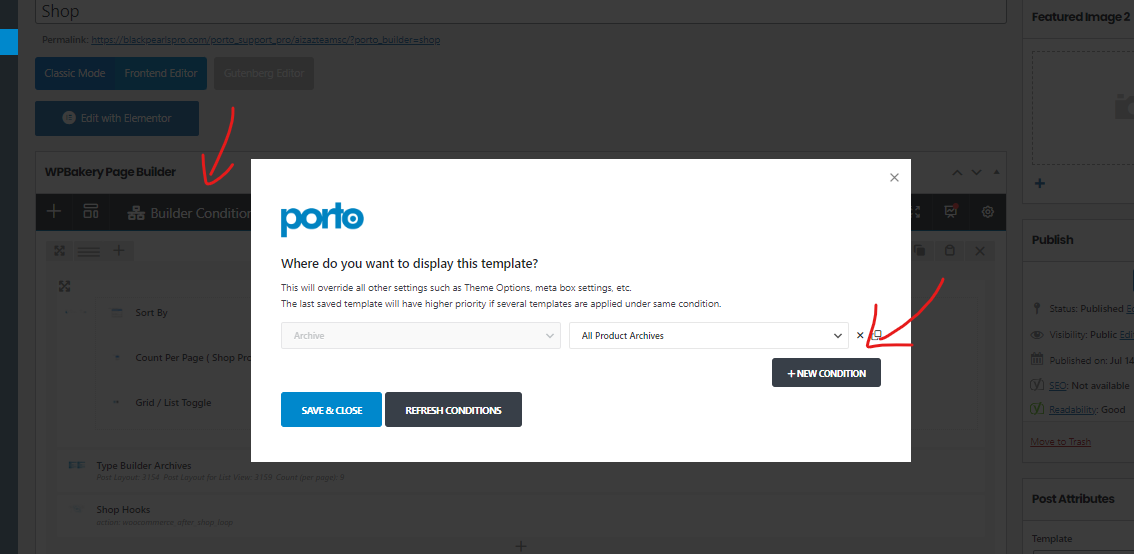
Task: Close the Porto condition dialog
Action: [x=894, y=177]
